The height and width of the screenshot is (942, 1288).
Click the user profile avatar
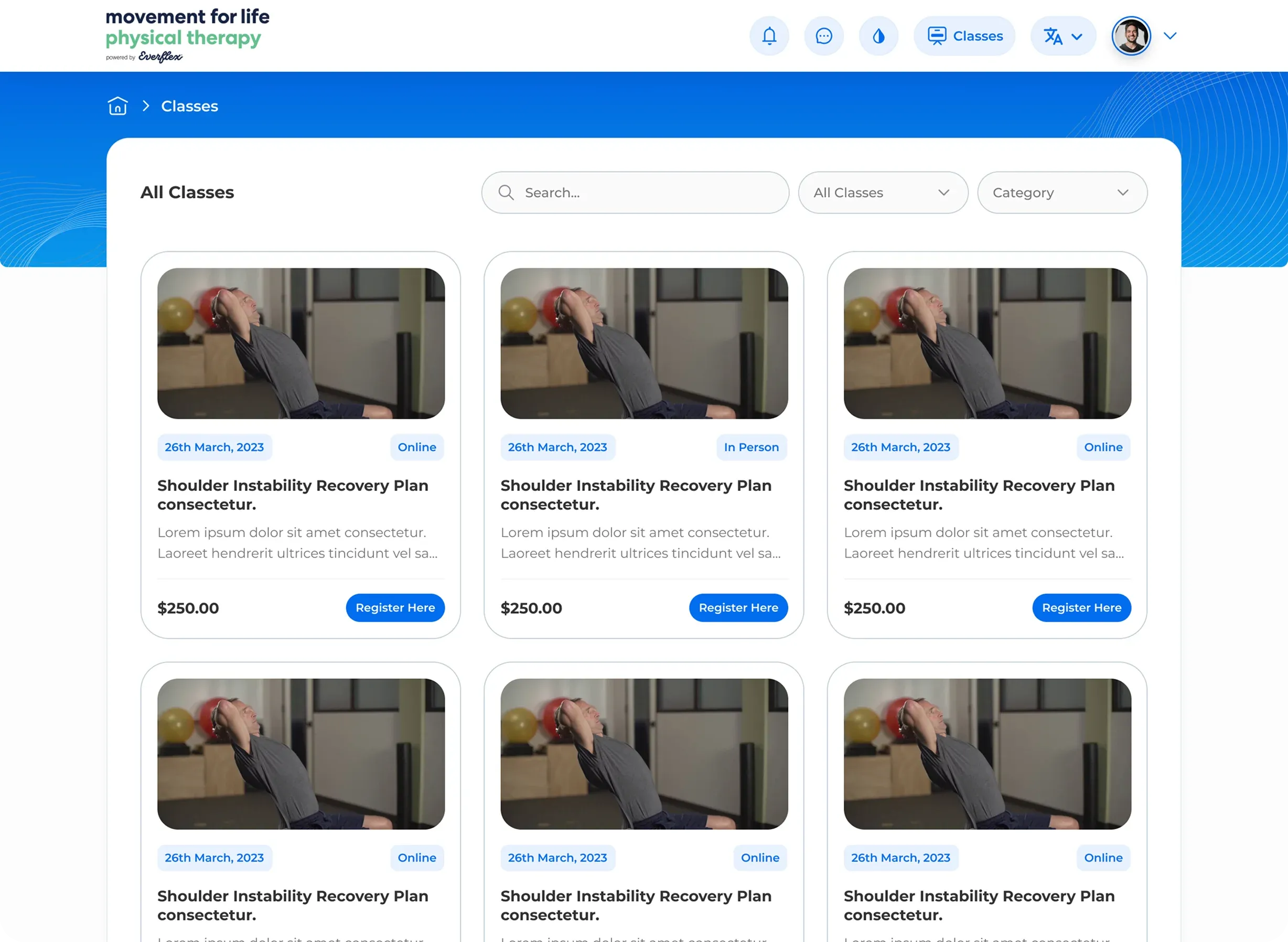pyautogui.click(x=1131, y=36)
